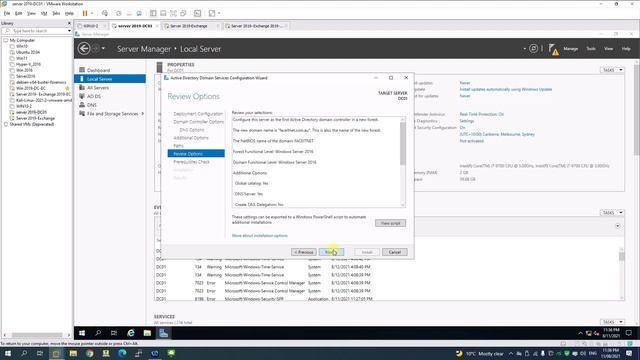Viewport: 640px width, 360px height.
Task: Switch to the WIN10-2 VM tab
Action: 91,26
